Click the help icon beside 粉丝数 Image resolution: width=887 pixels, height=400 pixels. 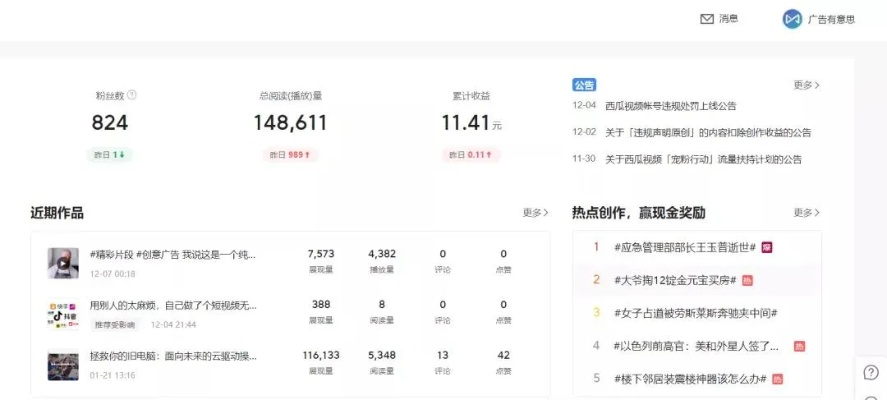click(x=132, y=95)
